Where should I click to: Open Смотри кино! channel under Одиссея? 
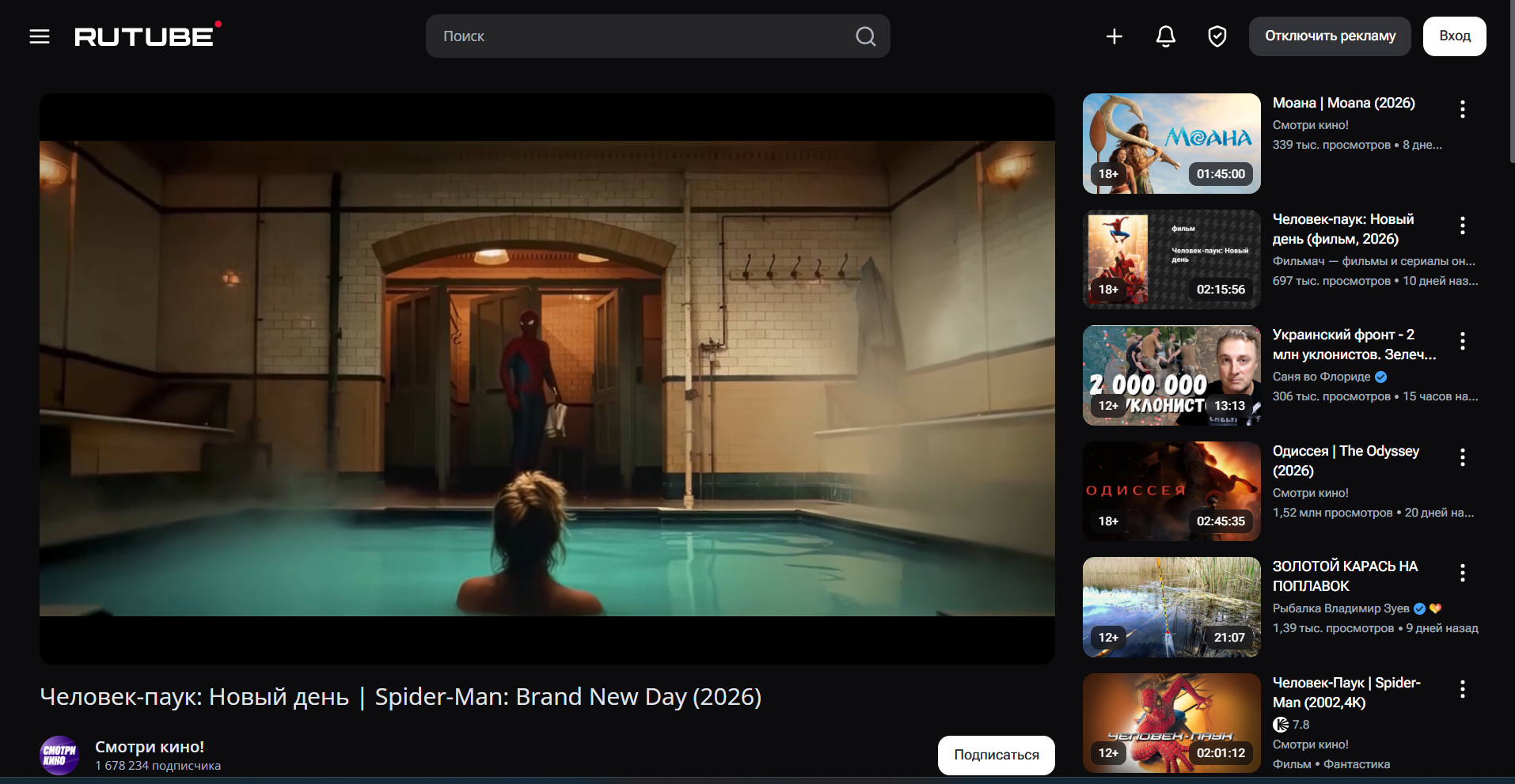pos(1311,493)
